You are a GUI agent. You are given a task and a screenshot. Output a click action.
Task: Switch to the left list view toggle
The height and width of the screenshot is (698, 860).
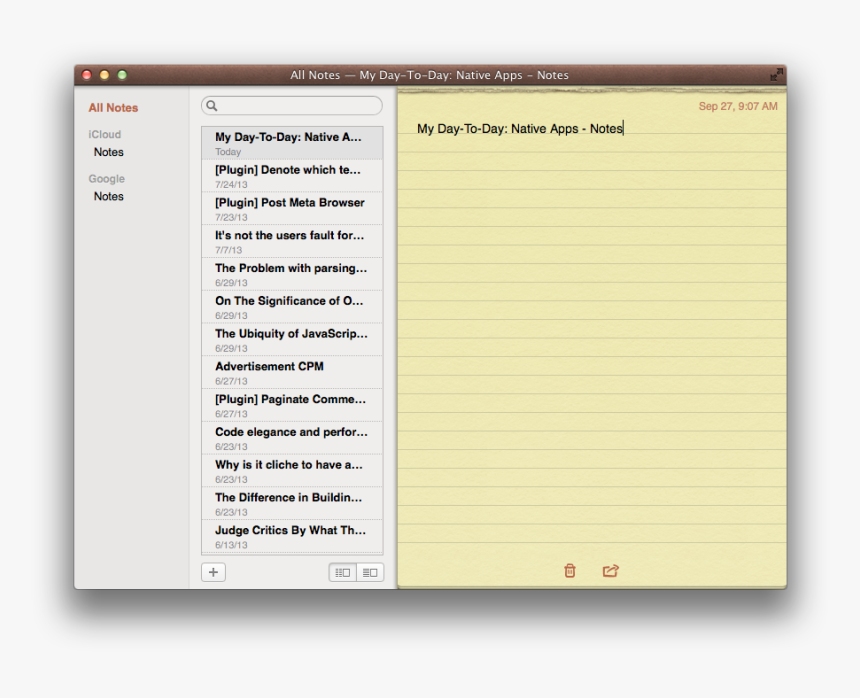point(343,572)
